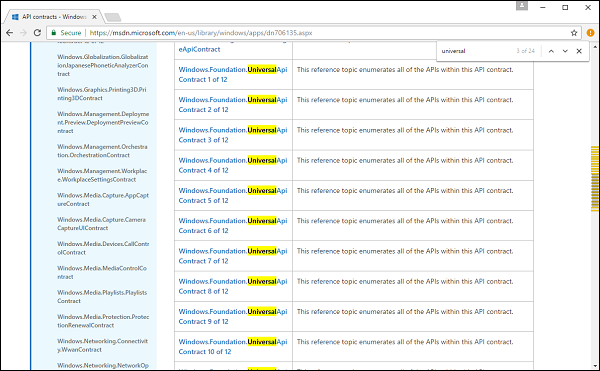Viewport: 600px width, 371px height.
Task: Click the address bar URL
Action: click(x=201, y=33)
